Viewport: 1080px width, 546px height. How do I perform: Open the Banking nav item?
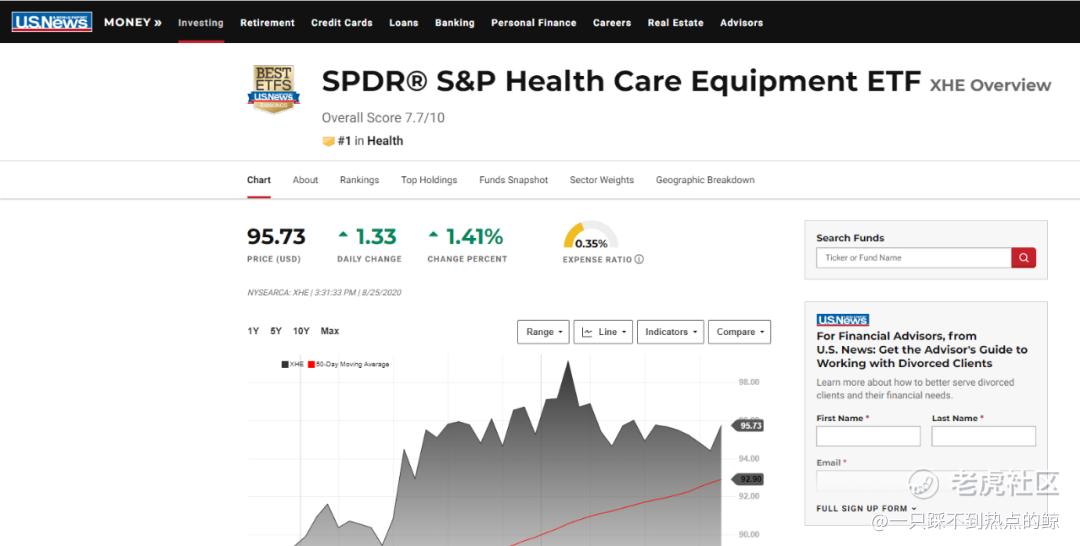click(x=455, y=23)
